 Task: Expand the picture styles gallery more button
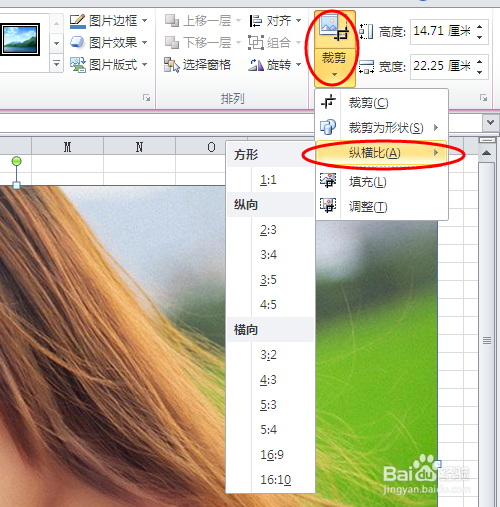pos(56,63)
